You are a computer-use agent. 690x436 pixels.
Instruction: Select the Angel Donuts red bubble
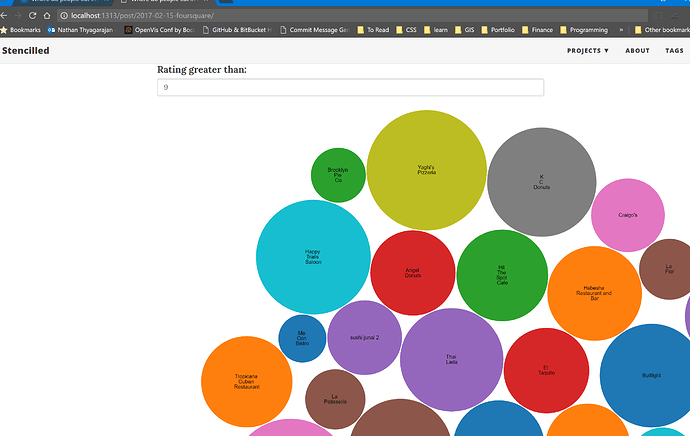(x=413, y=273)
